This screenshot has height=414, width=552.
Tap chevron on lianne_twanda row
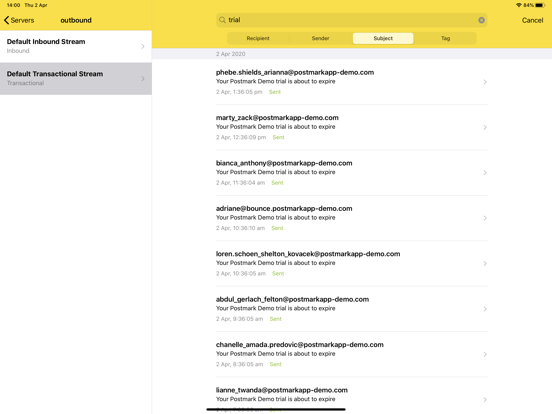click(x=485, y=400)
